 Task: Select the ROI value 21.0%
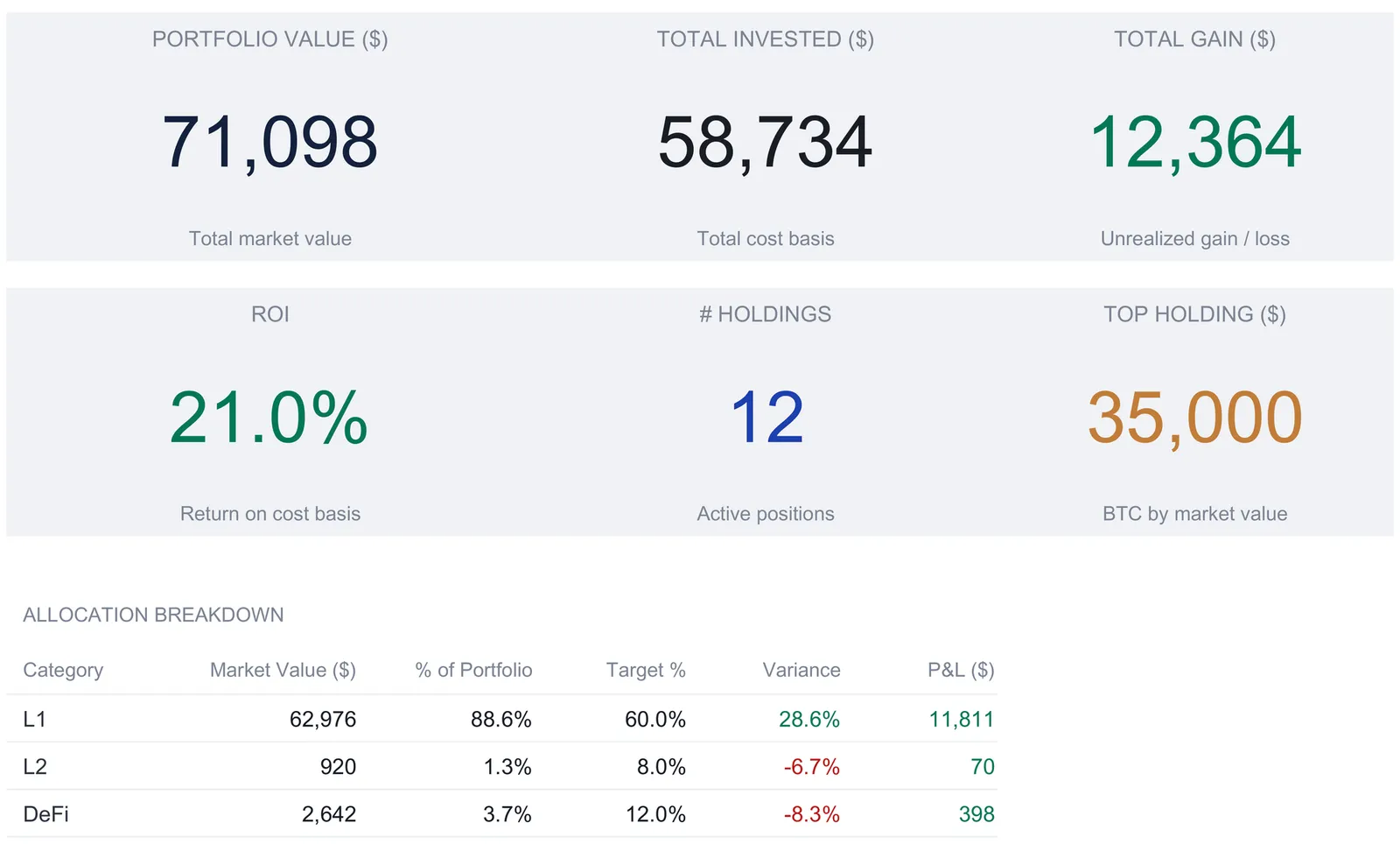tap(269, 418)
